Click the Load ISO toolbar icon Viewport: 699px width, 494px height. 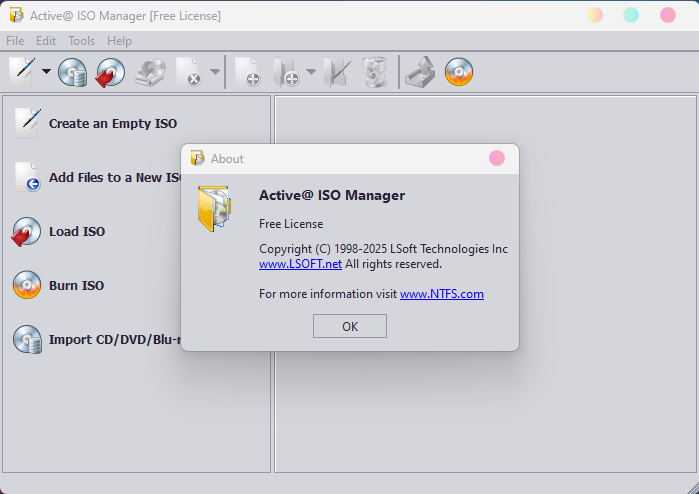[111, 72]
